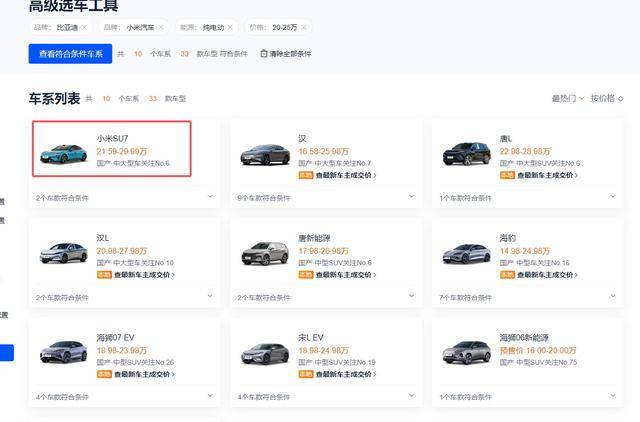Open 查最新车主成交价 link under 唐L

[548, 175]
